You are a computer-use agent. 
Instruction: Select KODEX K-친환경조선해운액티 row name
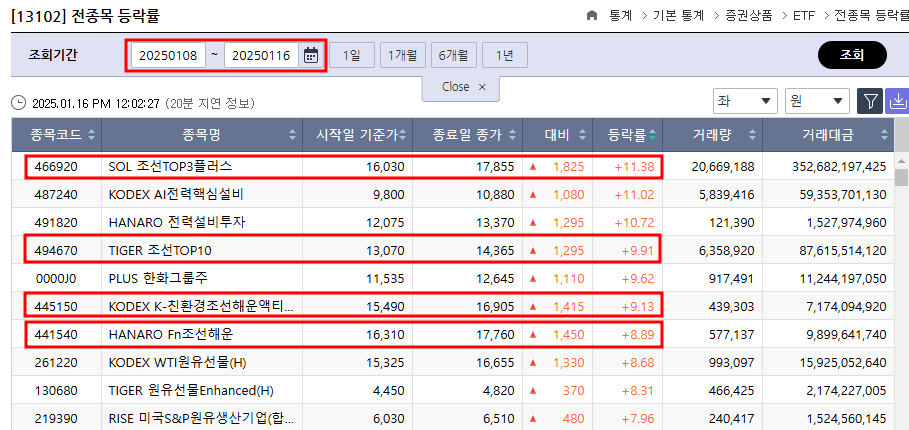(x=201, y=306)
